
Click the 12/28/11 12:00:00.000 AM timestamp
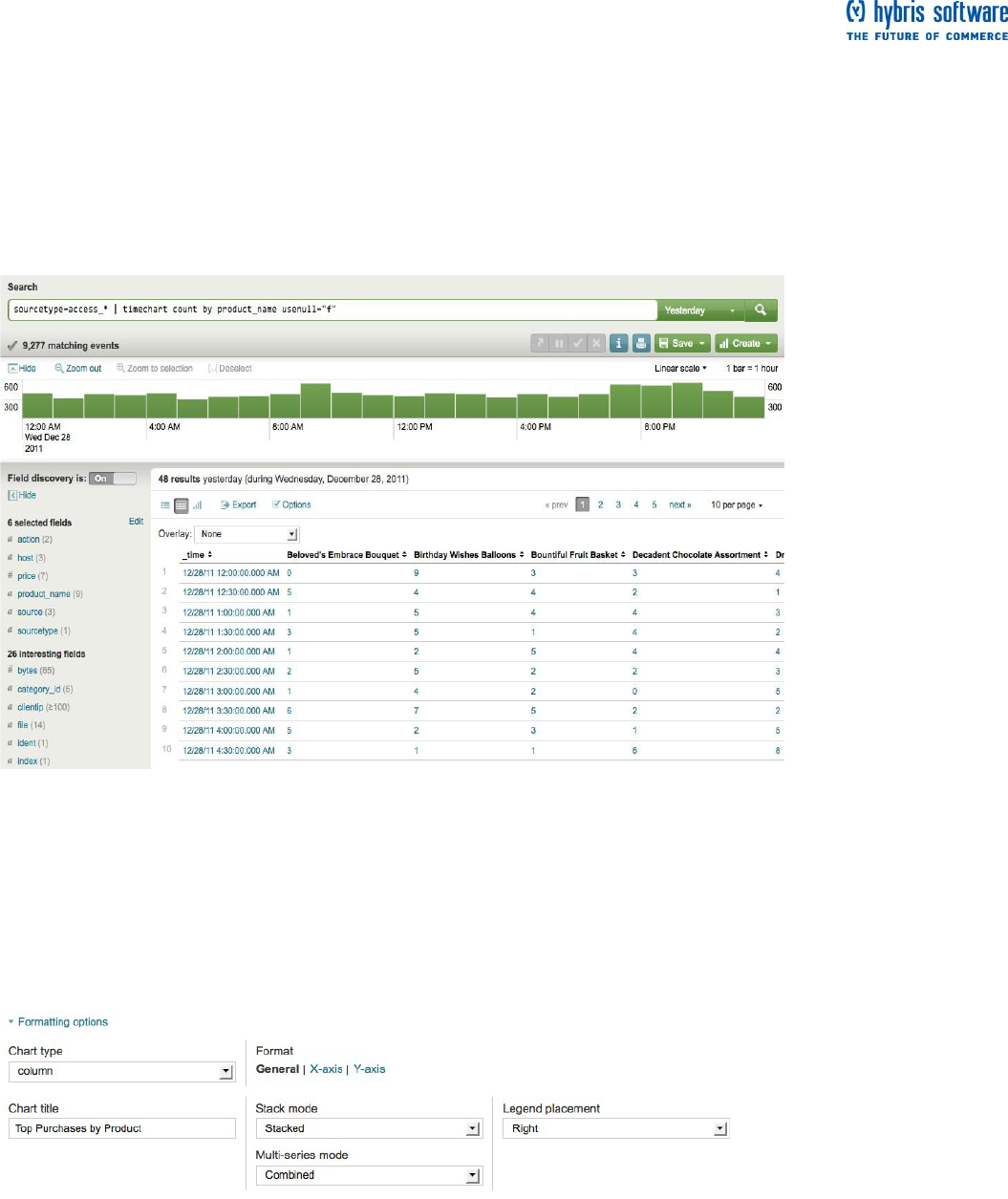(x=231, y=573)
